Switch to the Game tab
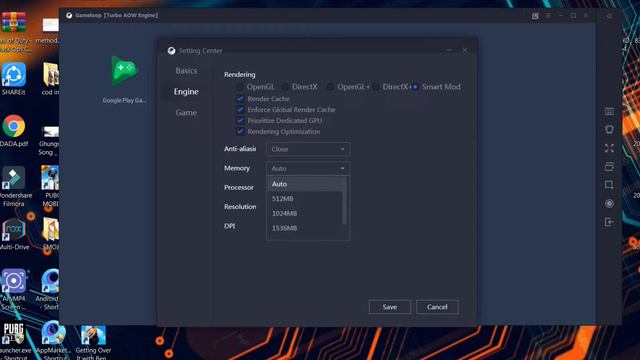 pyautogui.click(x=186, y=113)
